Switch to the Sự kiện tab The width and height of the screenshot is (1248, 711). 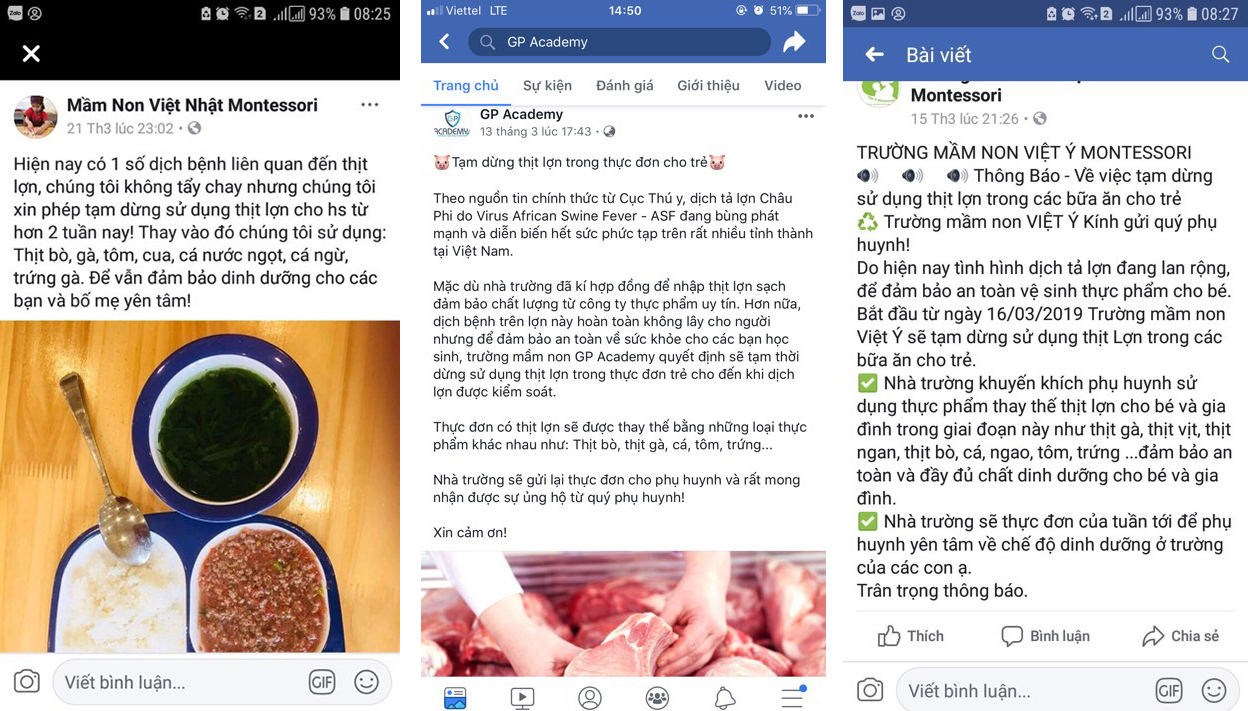547,86
